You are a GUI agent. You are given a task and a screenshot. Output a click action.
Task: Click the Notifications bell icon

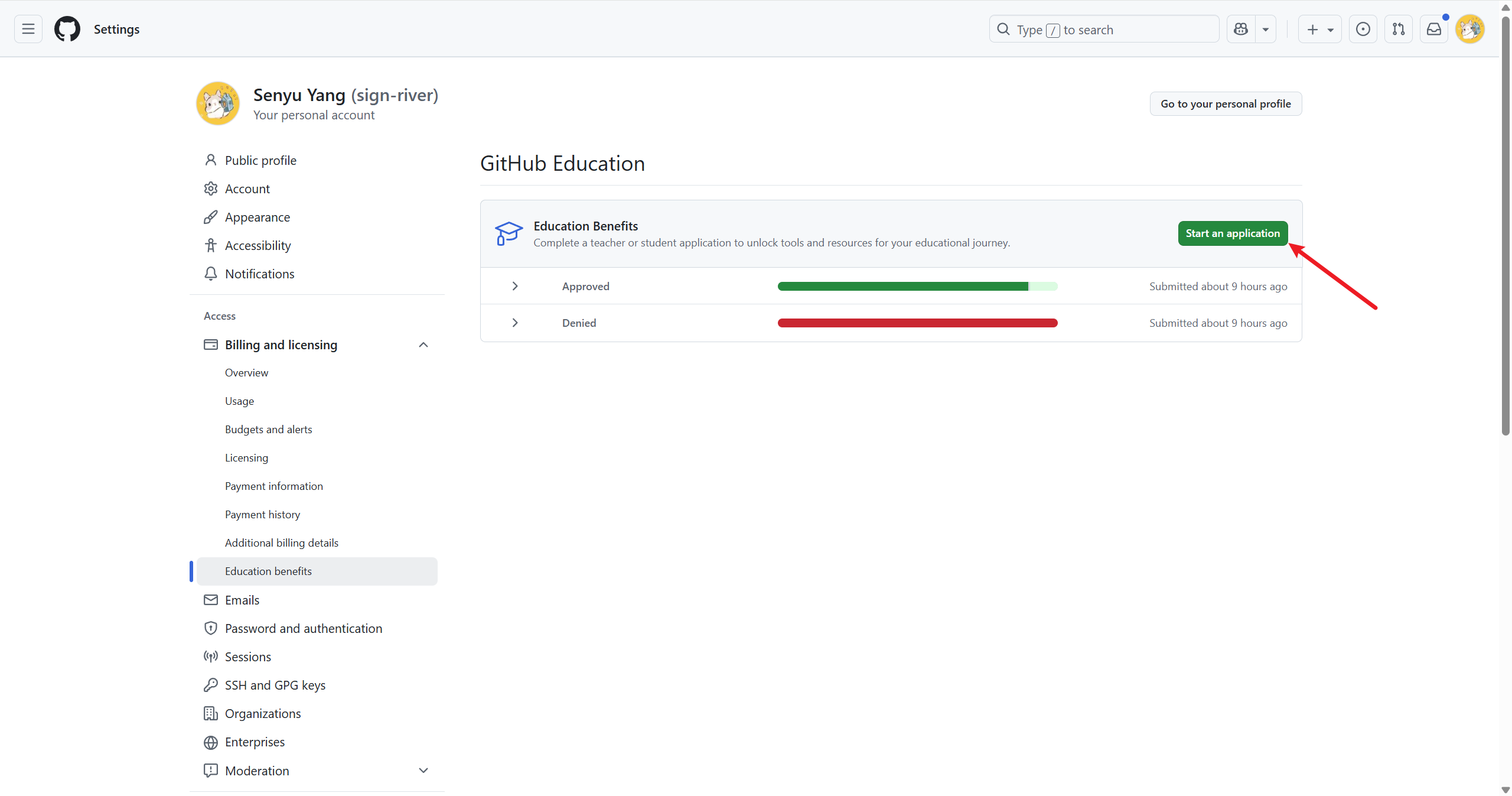211,274
